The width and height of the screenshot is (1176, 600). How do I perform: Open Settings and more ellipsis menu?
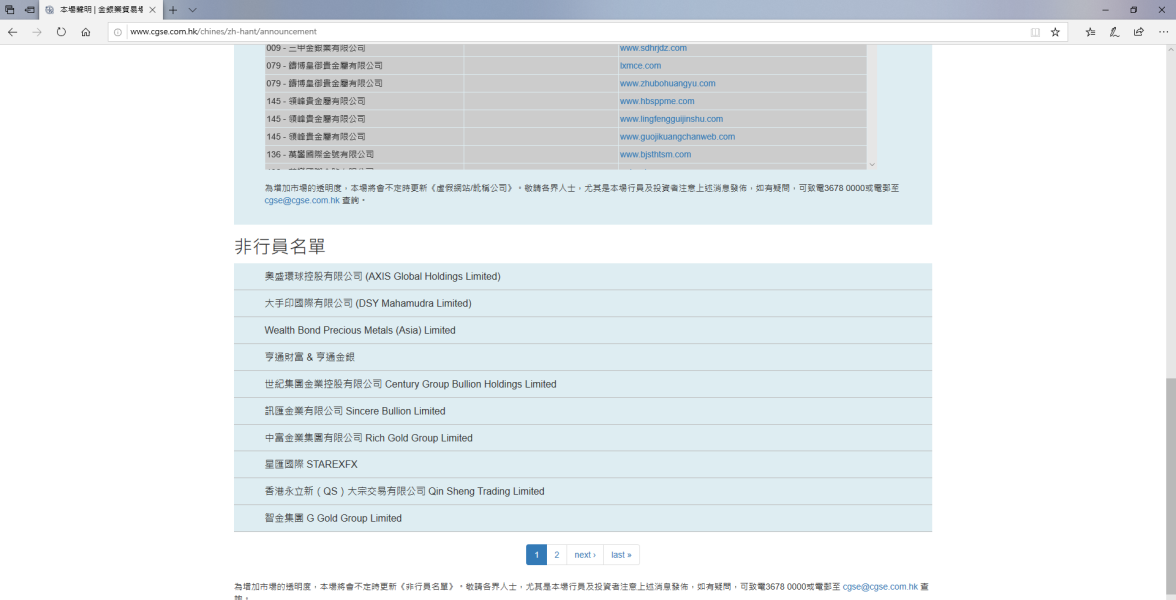coord(1163,32)
